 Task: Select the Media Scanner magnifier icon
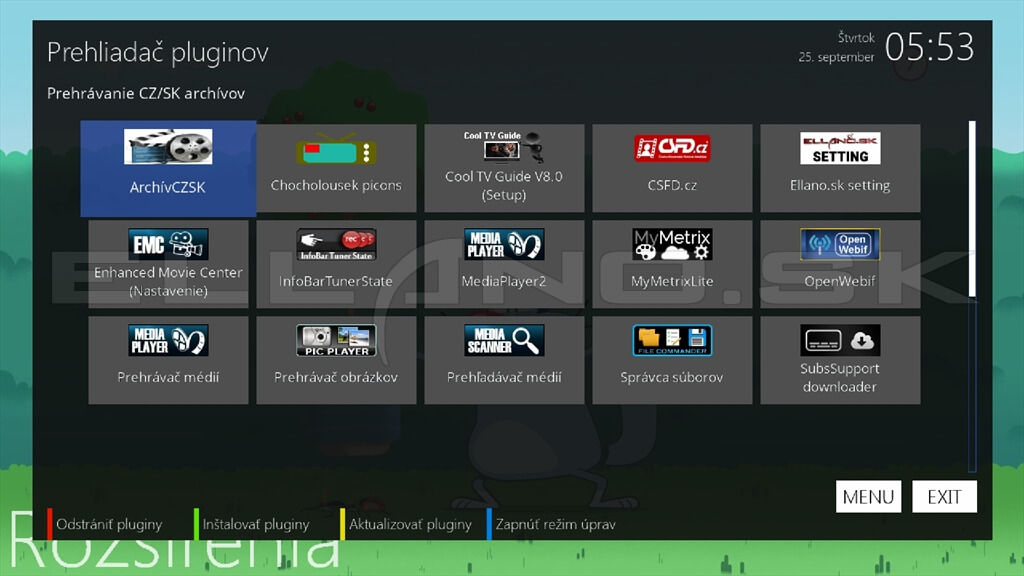tap(504, 340)
